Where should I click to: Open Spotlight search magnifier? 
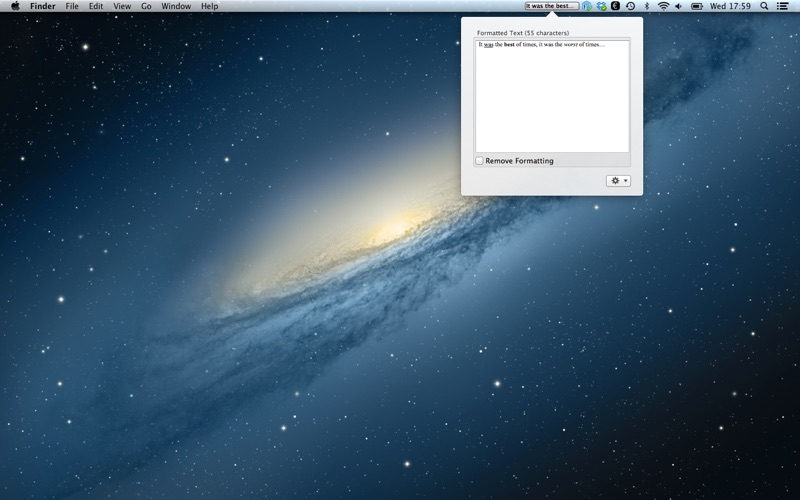coord(764,6)
